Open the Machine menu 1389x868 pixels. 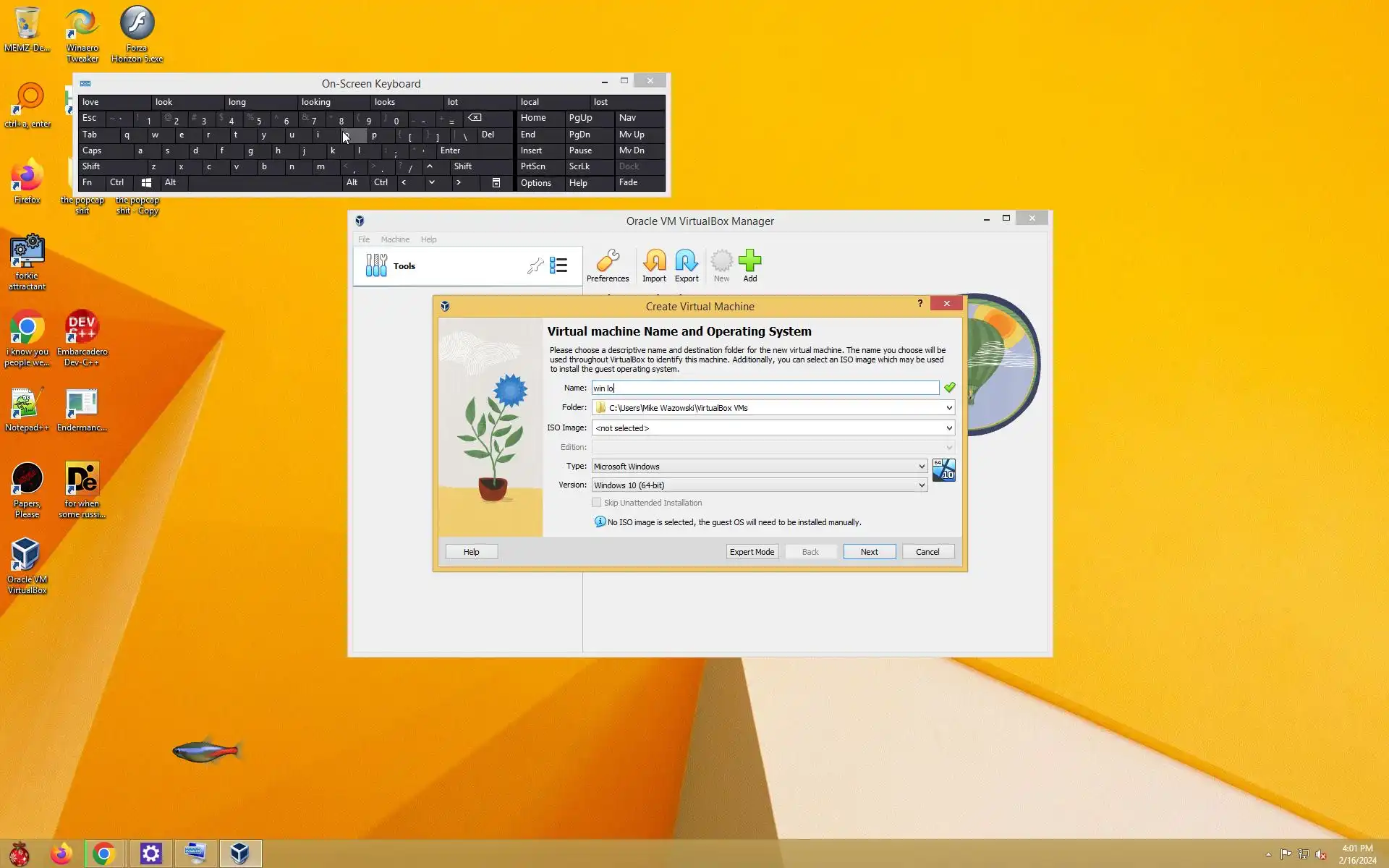395,239
